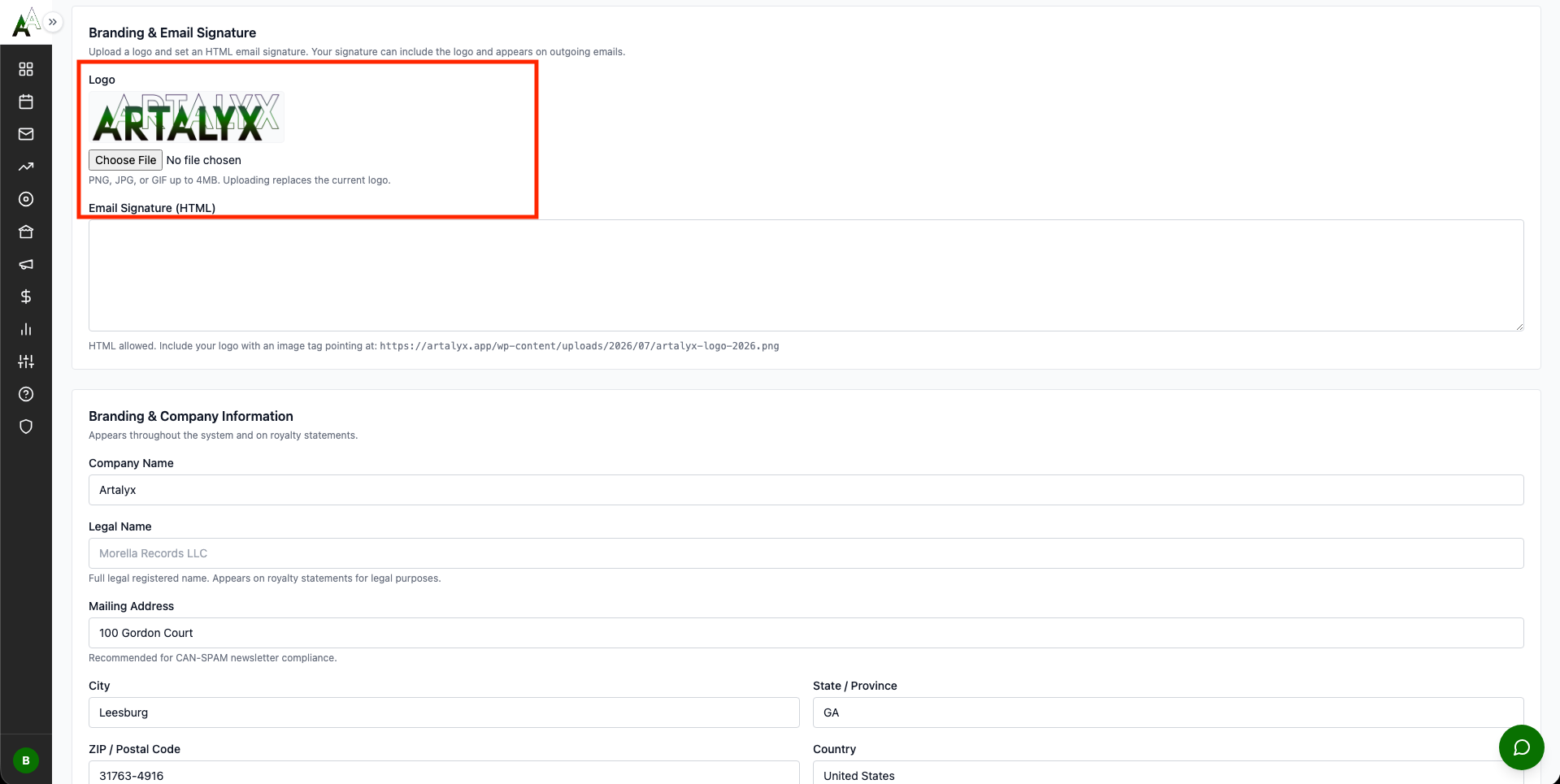Screen dimensions: 1560x784
Task: Click the Mailing Address field
Action: click(x=806, y=633)
